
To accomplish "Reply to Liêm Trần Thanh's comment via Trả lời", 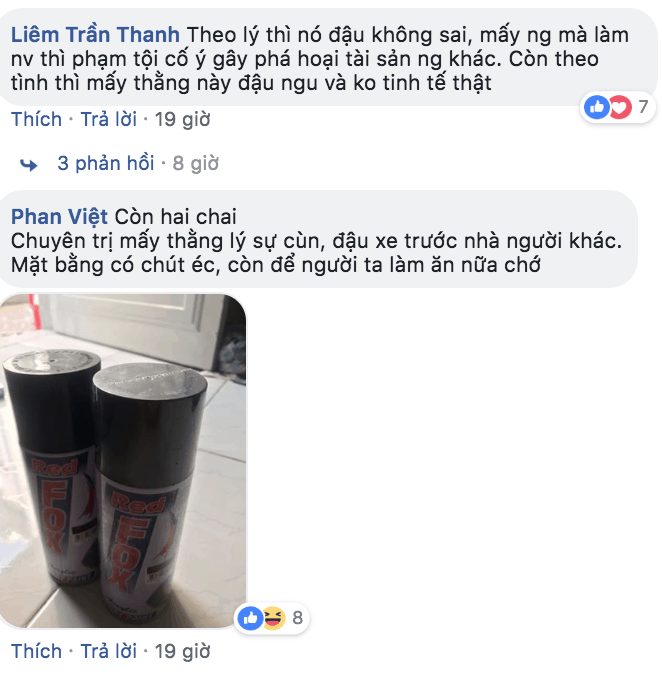I will (109, 119).
